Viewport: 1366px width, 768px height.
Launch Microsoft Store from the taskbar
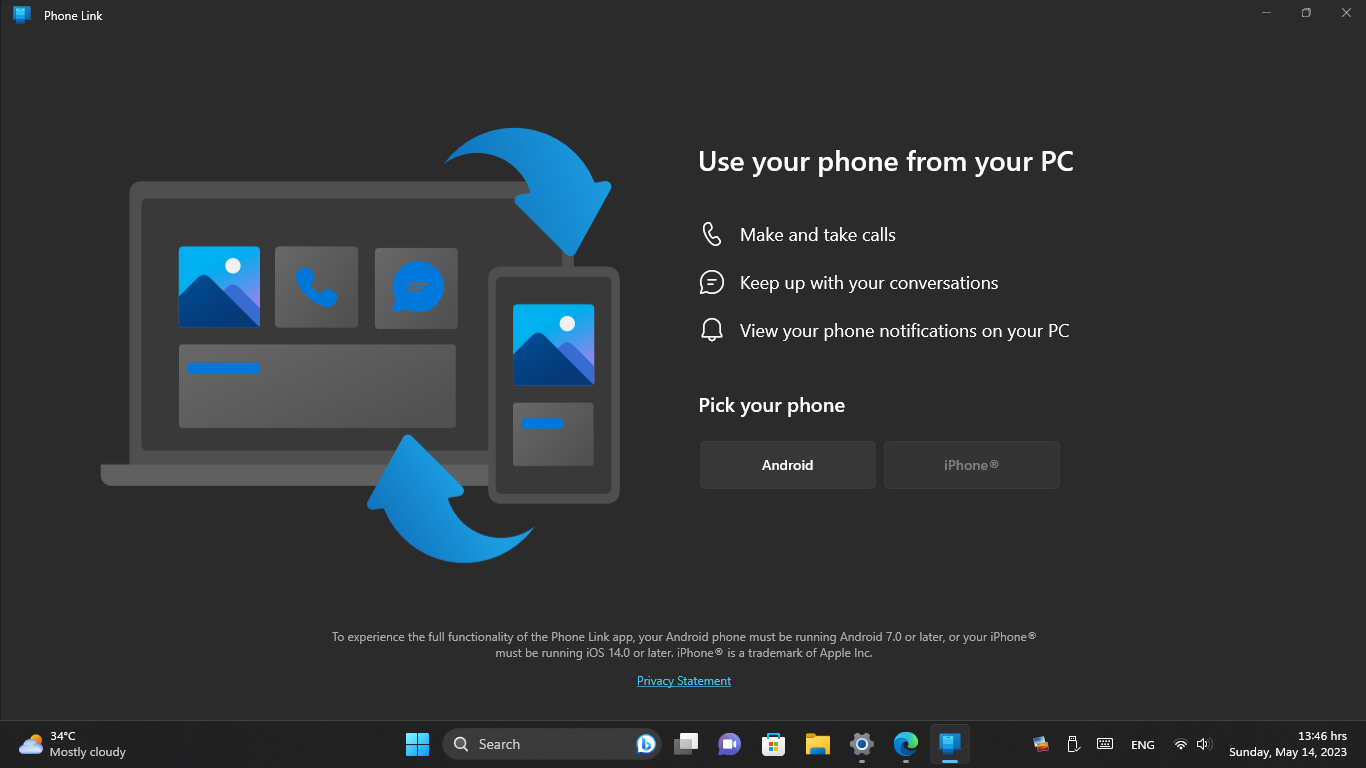point(773,744)
